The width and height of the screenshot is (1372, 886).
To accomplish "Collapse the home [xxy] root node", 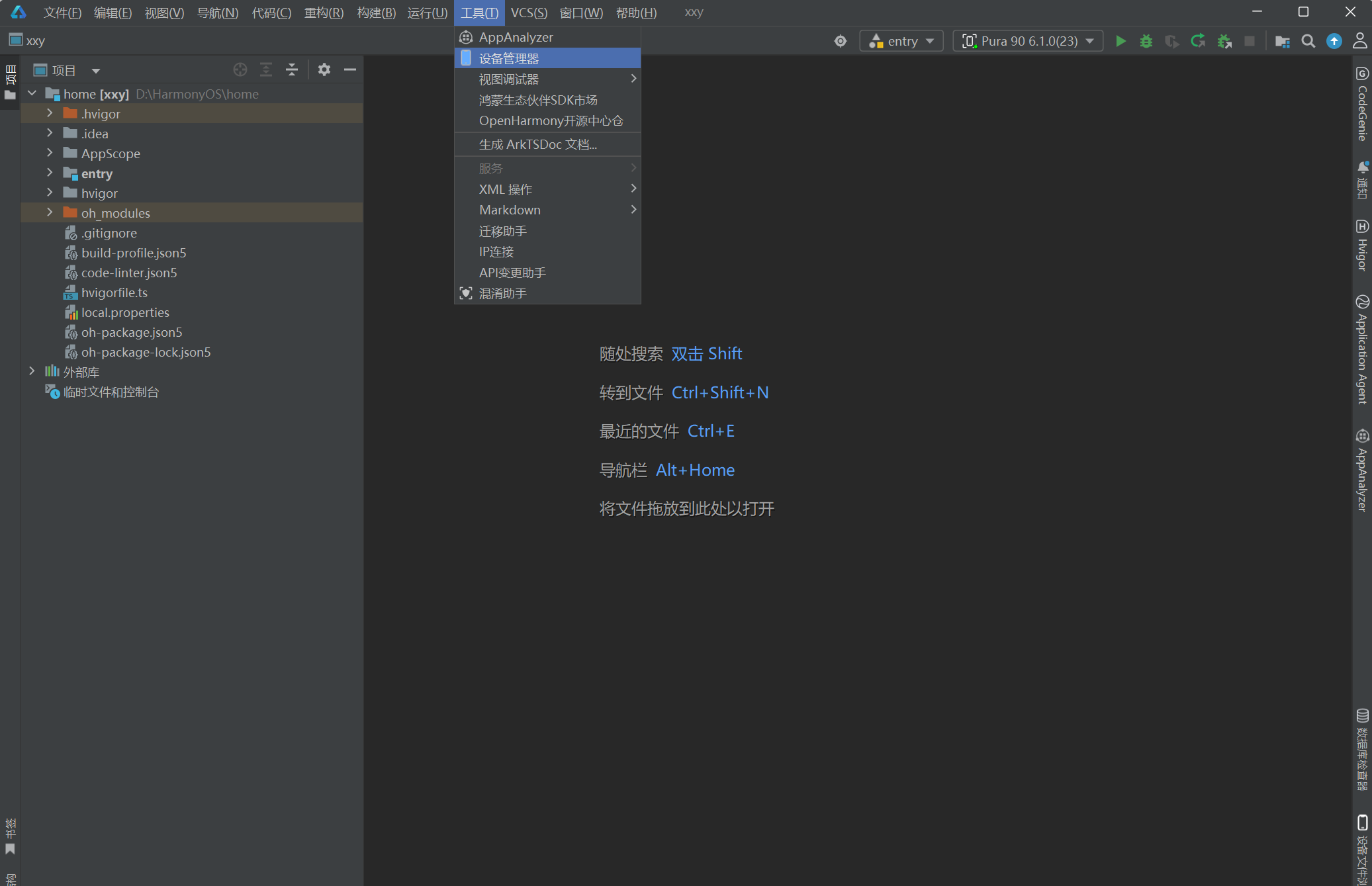I will 32,94.
